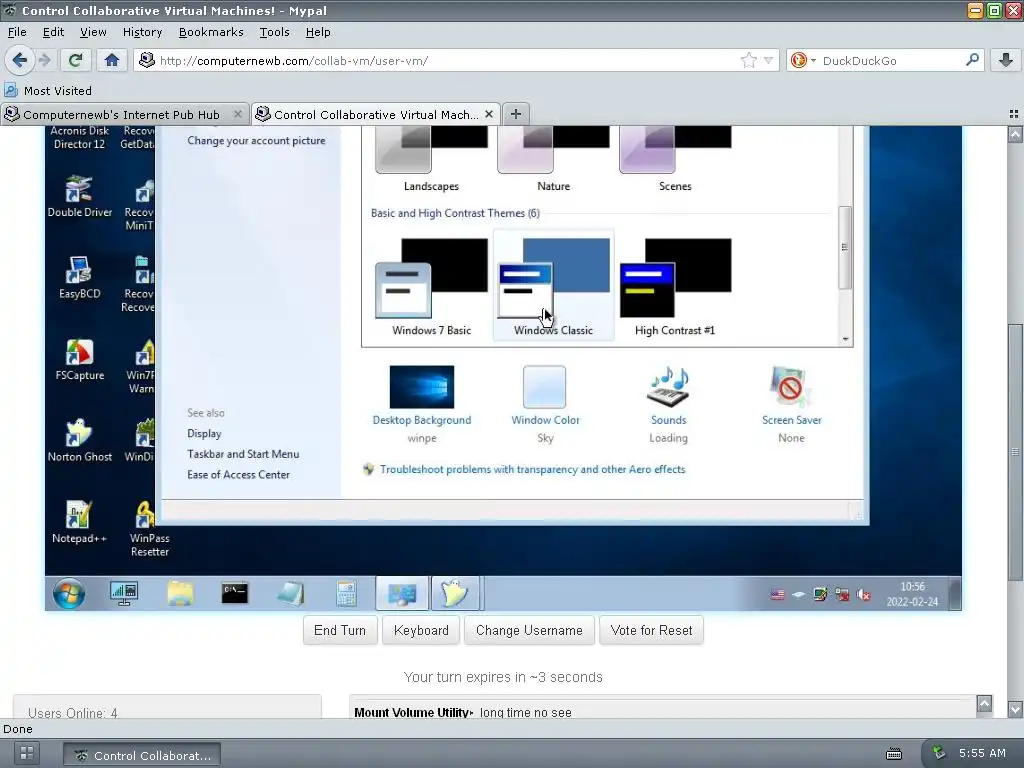
Task: Open the Display link under See also
Action: click(204, 434)
